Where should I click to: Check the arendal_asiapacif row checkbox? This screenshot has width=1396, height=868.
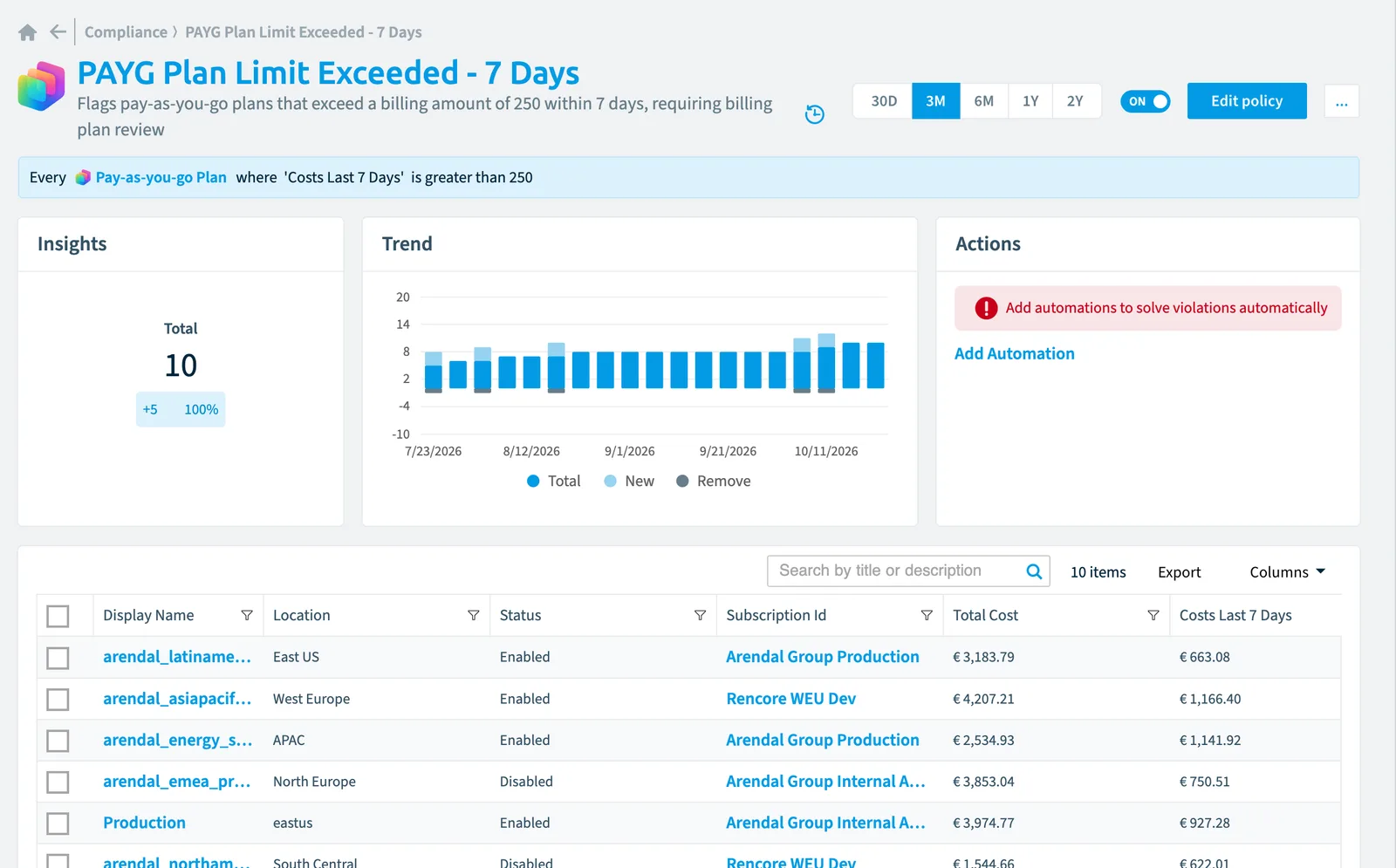tap(58, 700)
